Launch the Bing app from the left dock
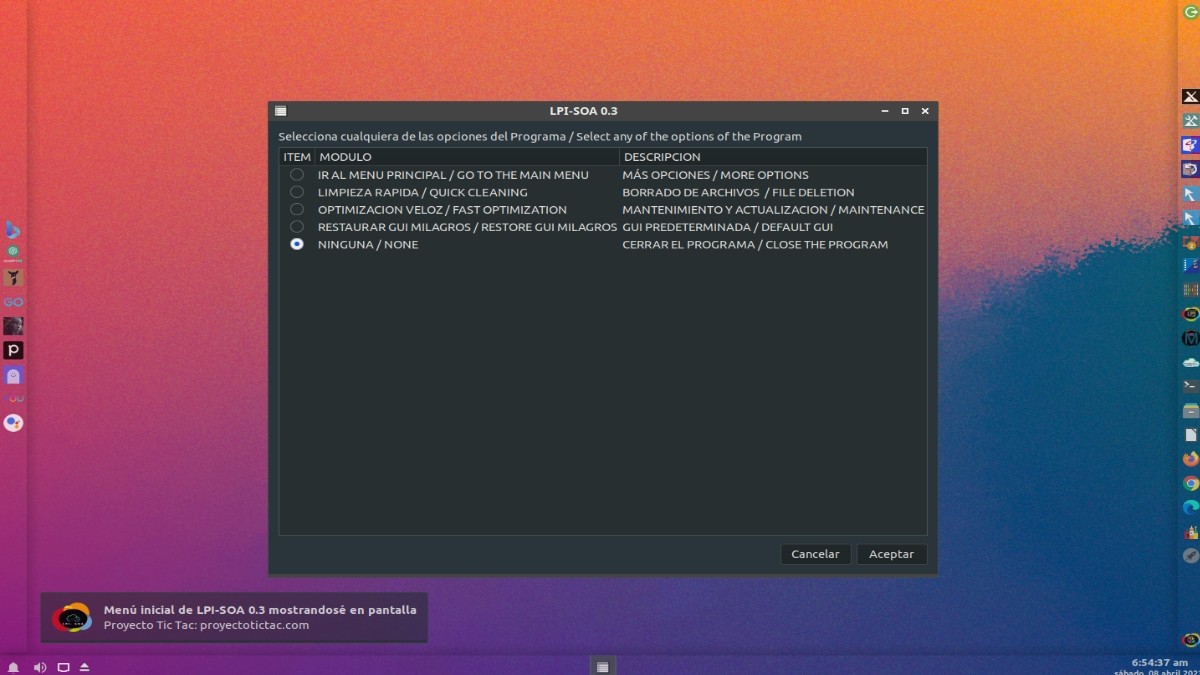 point(13,231)
